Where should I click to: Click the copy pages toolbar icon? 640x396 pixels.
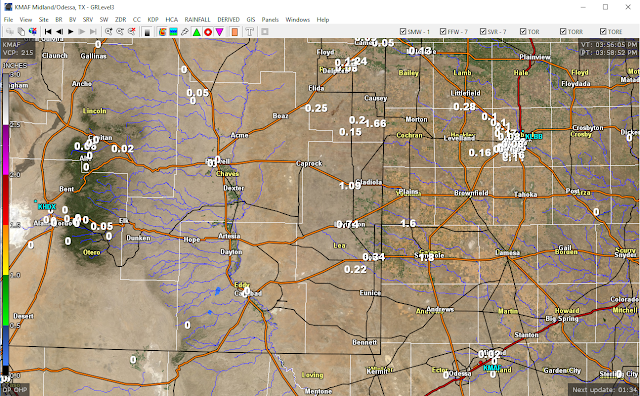(x=21, y=31)
